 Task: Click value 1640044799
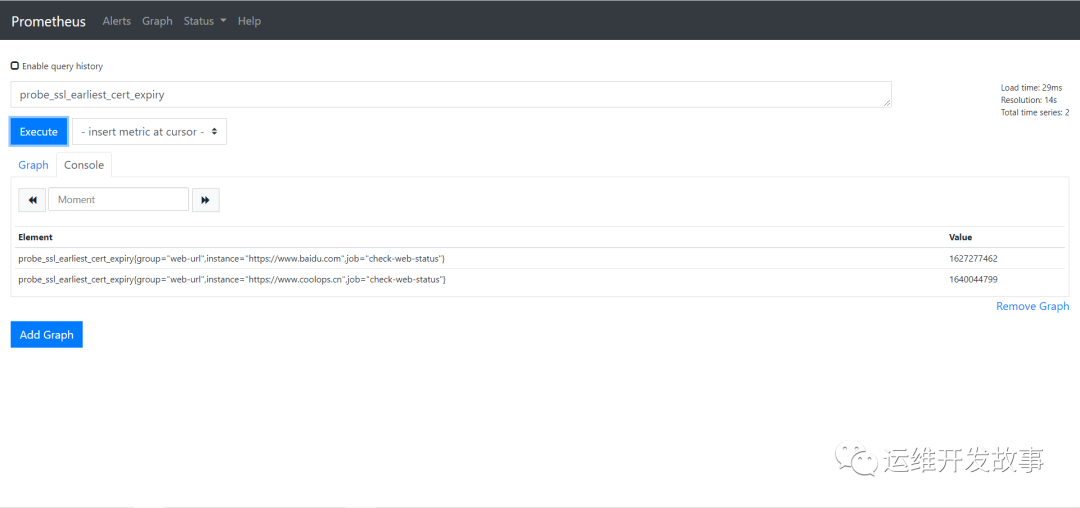tap(973, 279)
